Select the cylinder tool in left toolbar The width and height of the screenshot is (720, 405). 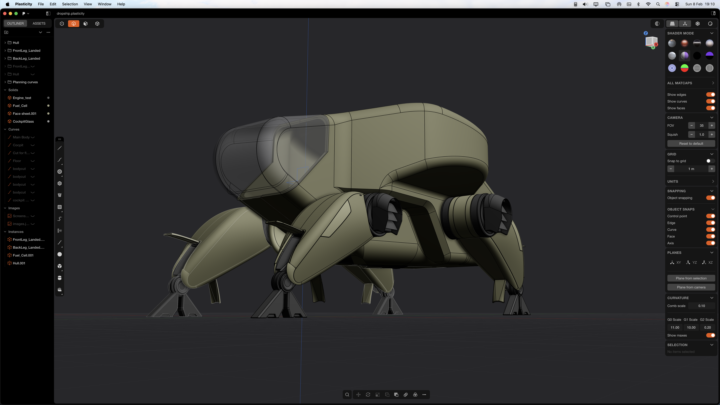pyautogui.click(x=60, y=278)
